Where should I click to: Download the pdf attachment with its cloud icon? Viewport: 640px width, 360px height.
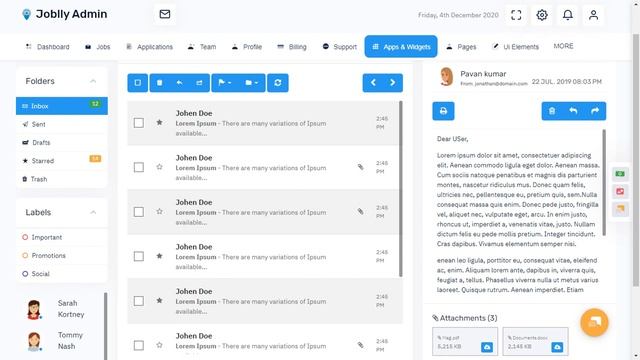coord(487,347)
